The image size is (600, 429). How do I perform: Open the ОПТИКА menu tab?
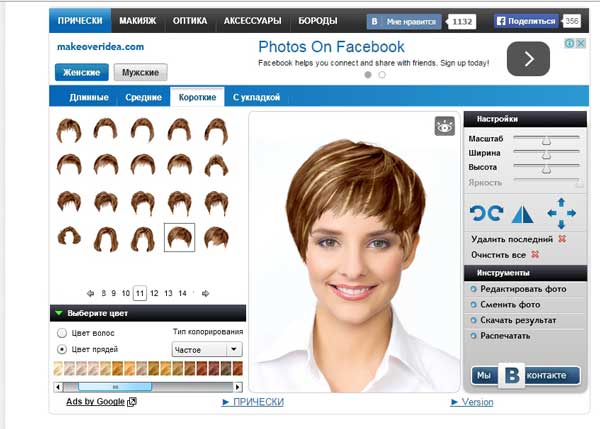[190, 20]
